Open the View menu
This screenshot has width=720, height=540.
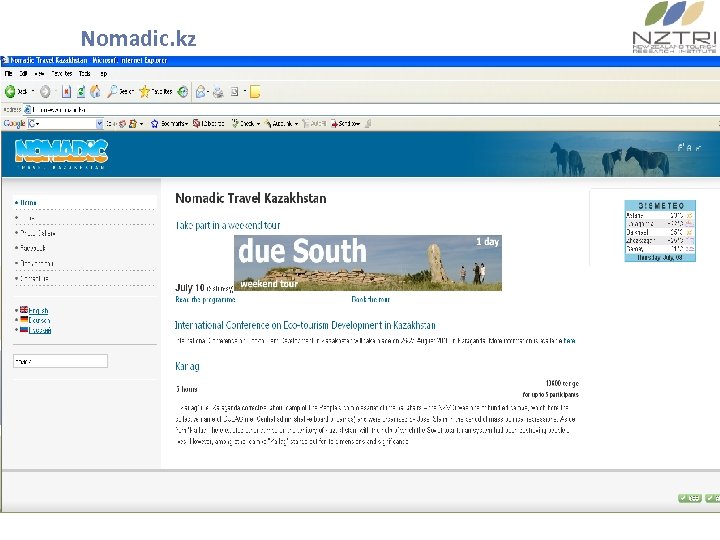[x=39, y=73]
